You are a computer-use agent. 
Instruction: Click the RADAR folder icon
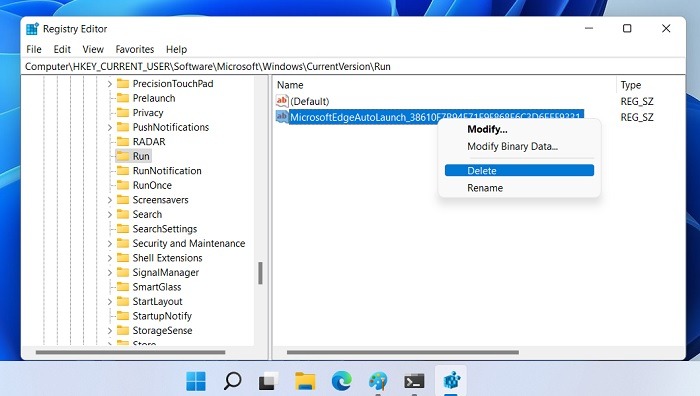pos(123,142)
